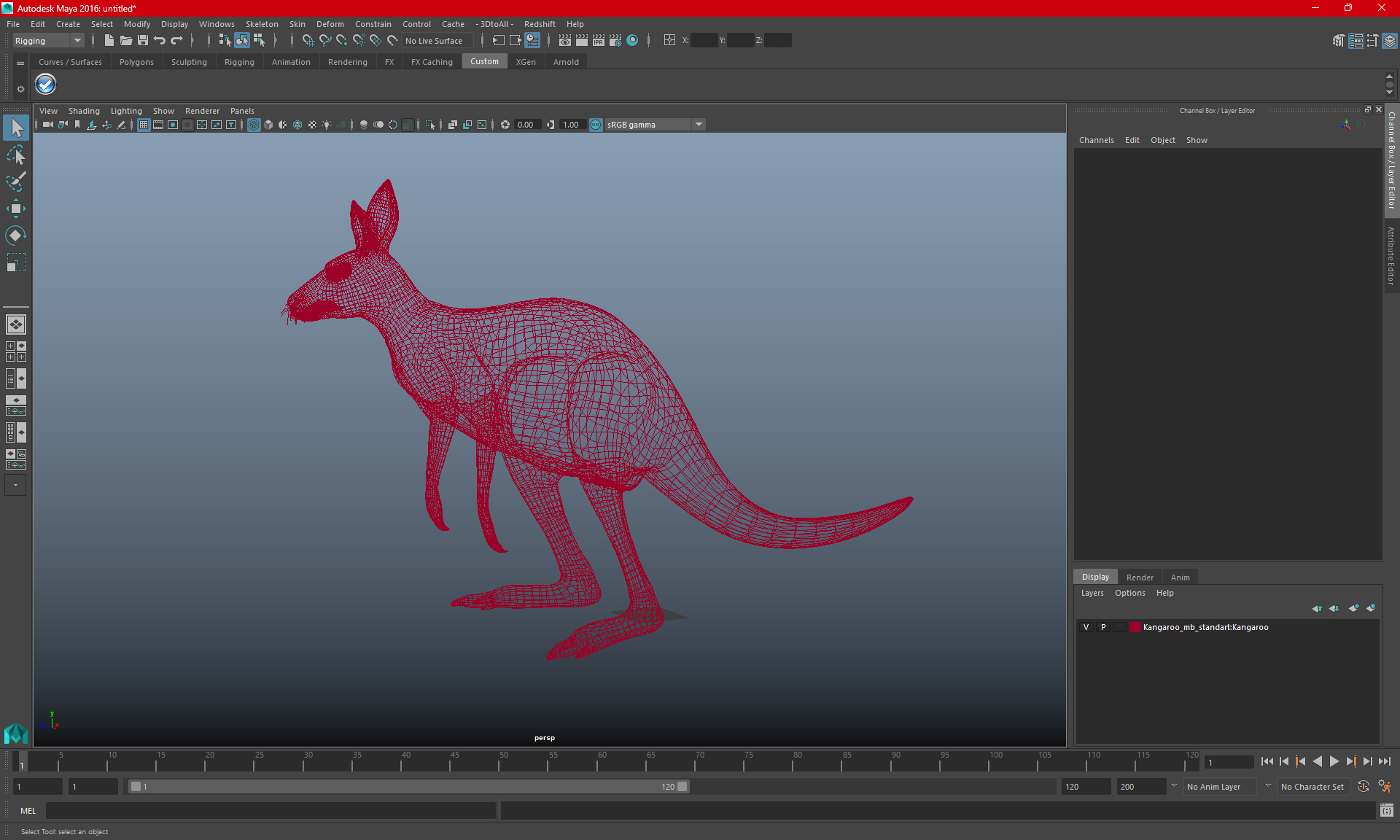Screen dimensions: 1400x840
Task: Activate the Paint Selection tool
Action: pos(15,182)
